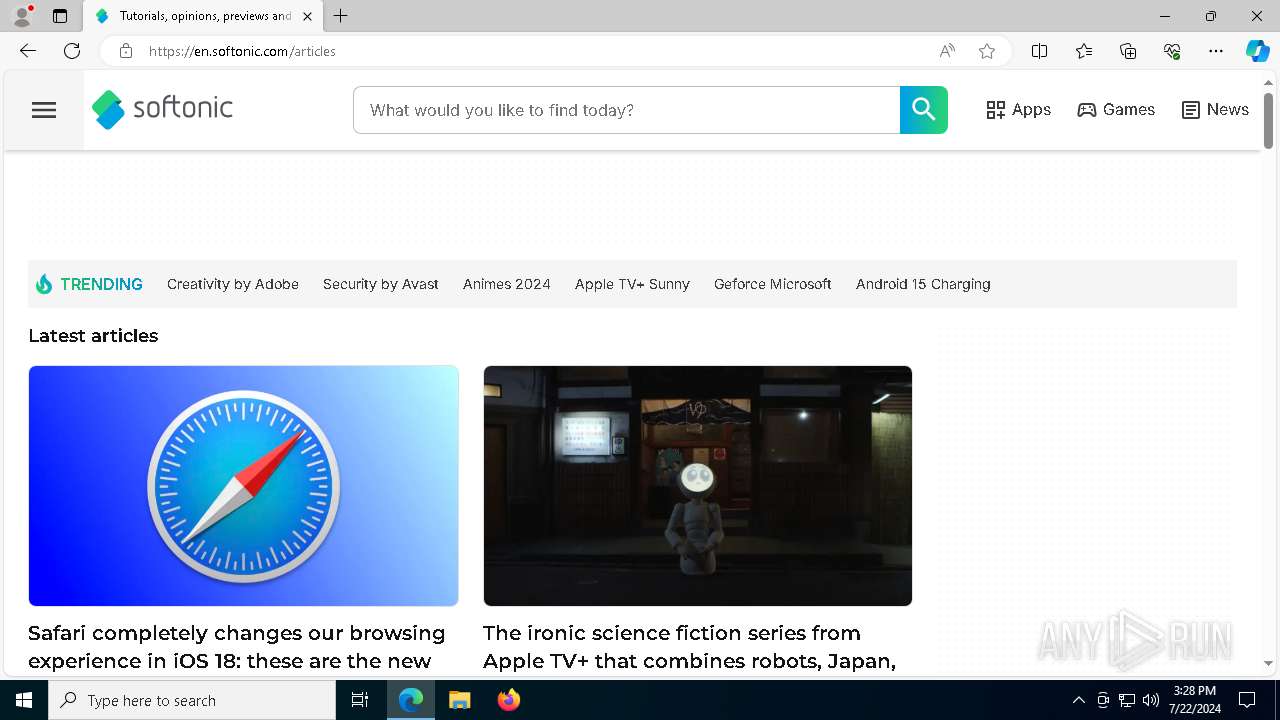Click the address bar URL
This screenshot has height=720, width=1280.
pyautogui.click(x=242, y=51)
